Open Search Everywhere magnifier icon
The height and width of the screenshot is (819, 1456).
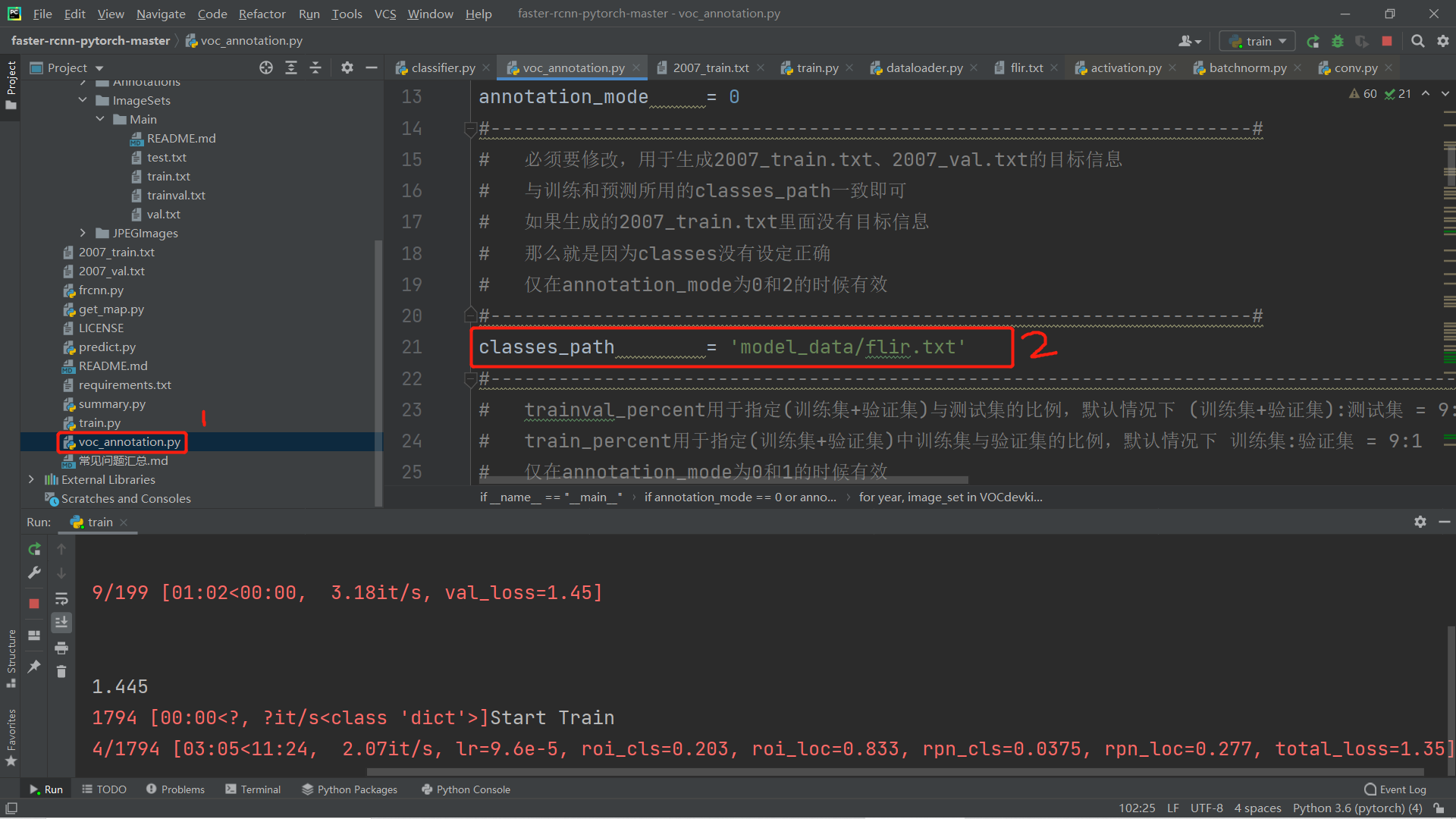tap(1417, 42)
